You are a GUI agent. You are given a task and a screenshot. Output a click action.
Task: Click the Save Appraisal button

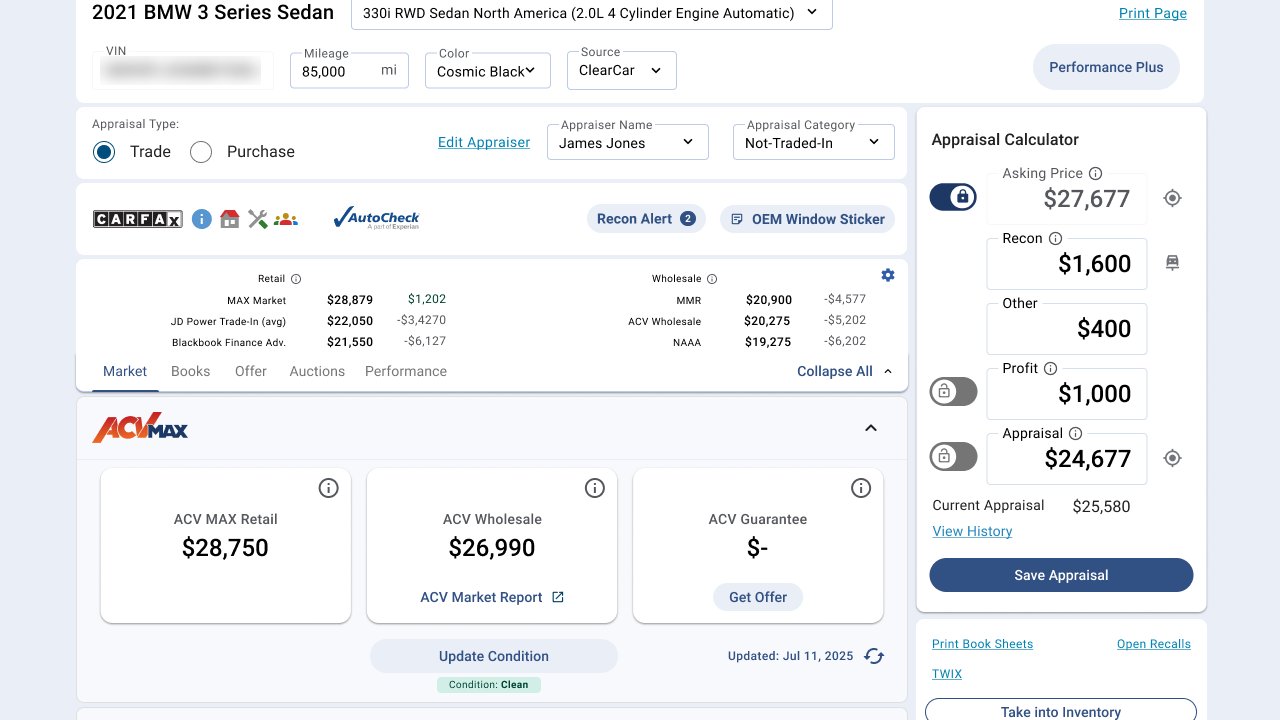pyautogui.click(x=1061, y=575)
